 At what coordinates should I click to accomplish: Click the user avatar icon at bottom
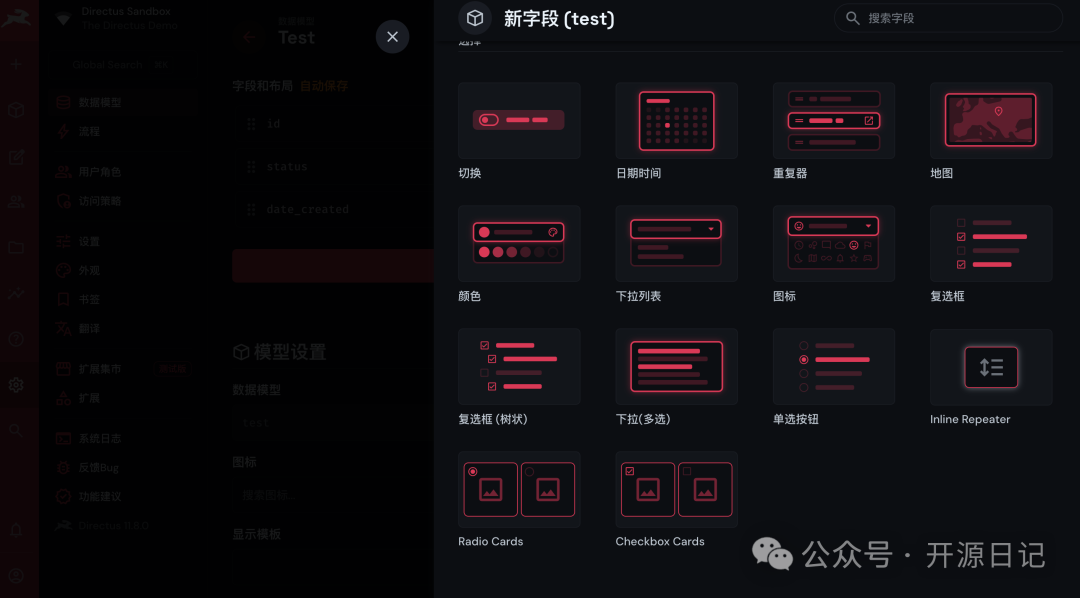point(17,576)
